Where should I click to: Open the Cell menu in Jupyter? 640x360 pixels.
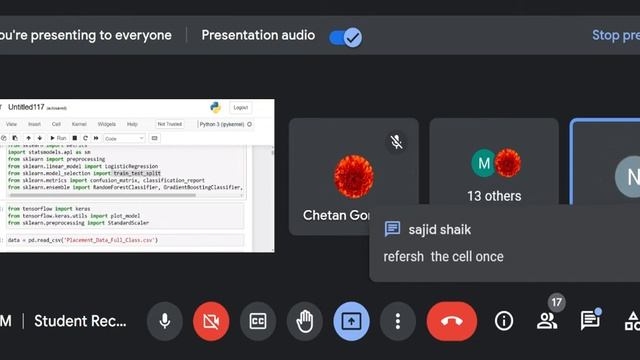pyautogui.click(x=56, y=124)
